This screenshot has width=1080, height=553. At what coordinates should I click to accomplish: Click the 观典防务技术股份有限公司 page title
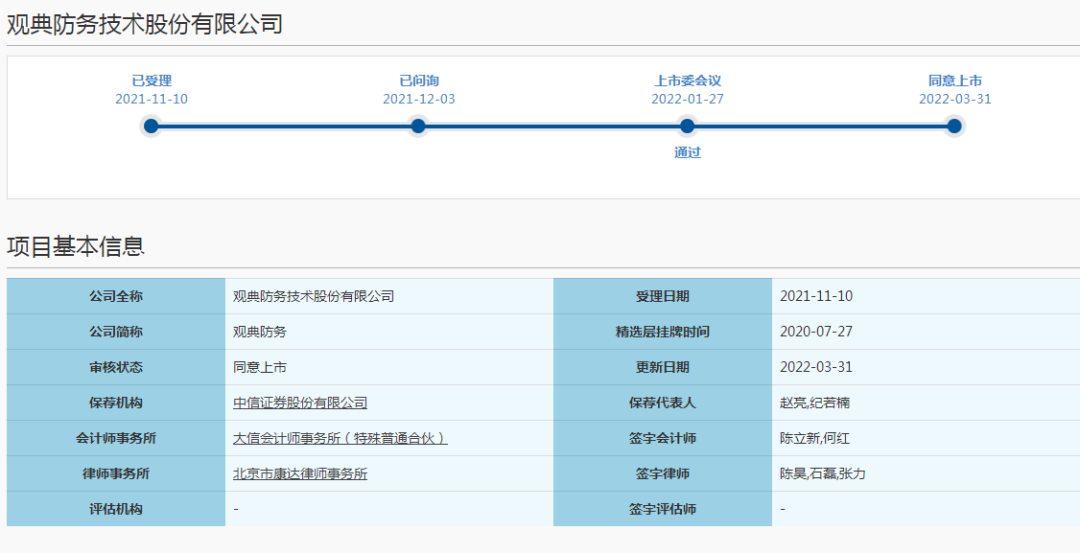pos(145,24)
